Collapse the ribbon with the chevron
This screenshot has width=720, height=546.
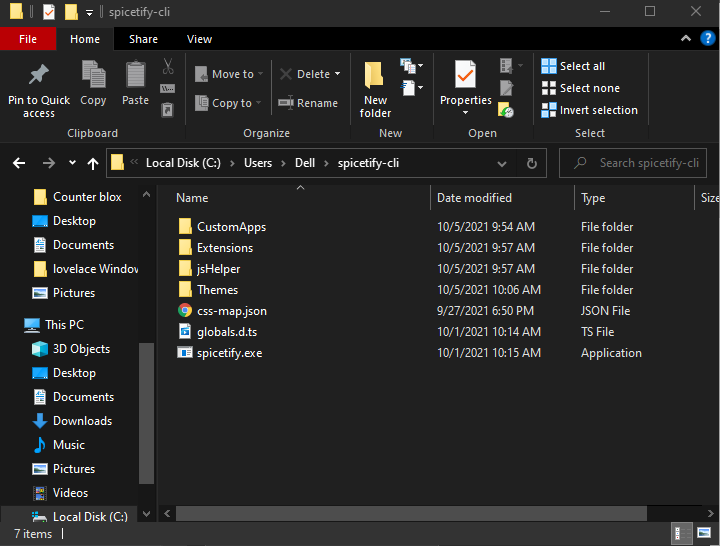coord(686,39)
